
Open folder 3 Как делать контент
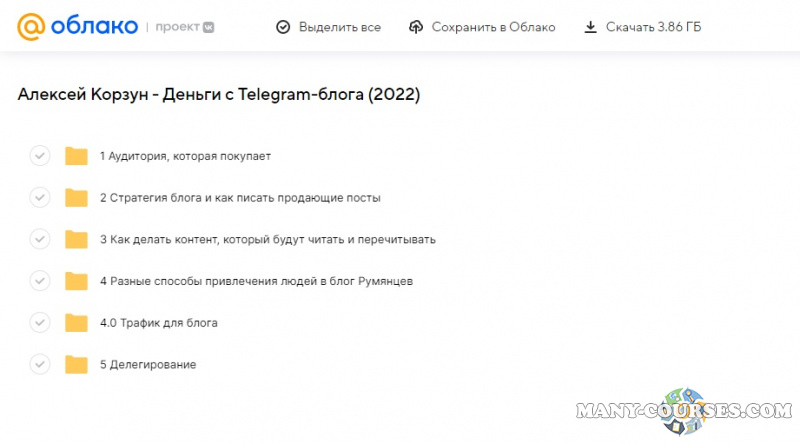coord(267,240)
